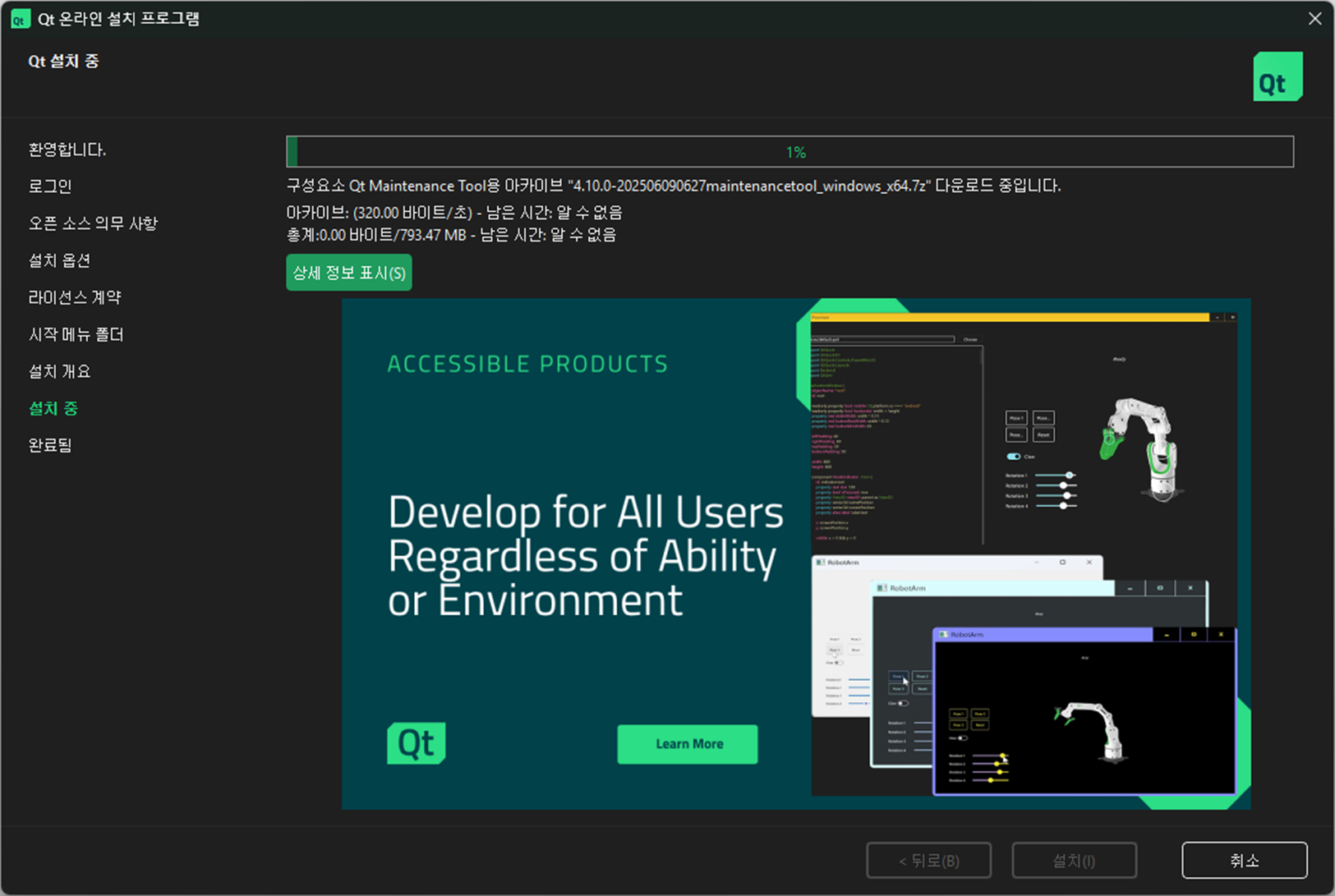
Task: Click the disabled 설치(I) button
Action: click(x=1075, y=860)
